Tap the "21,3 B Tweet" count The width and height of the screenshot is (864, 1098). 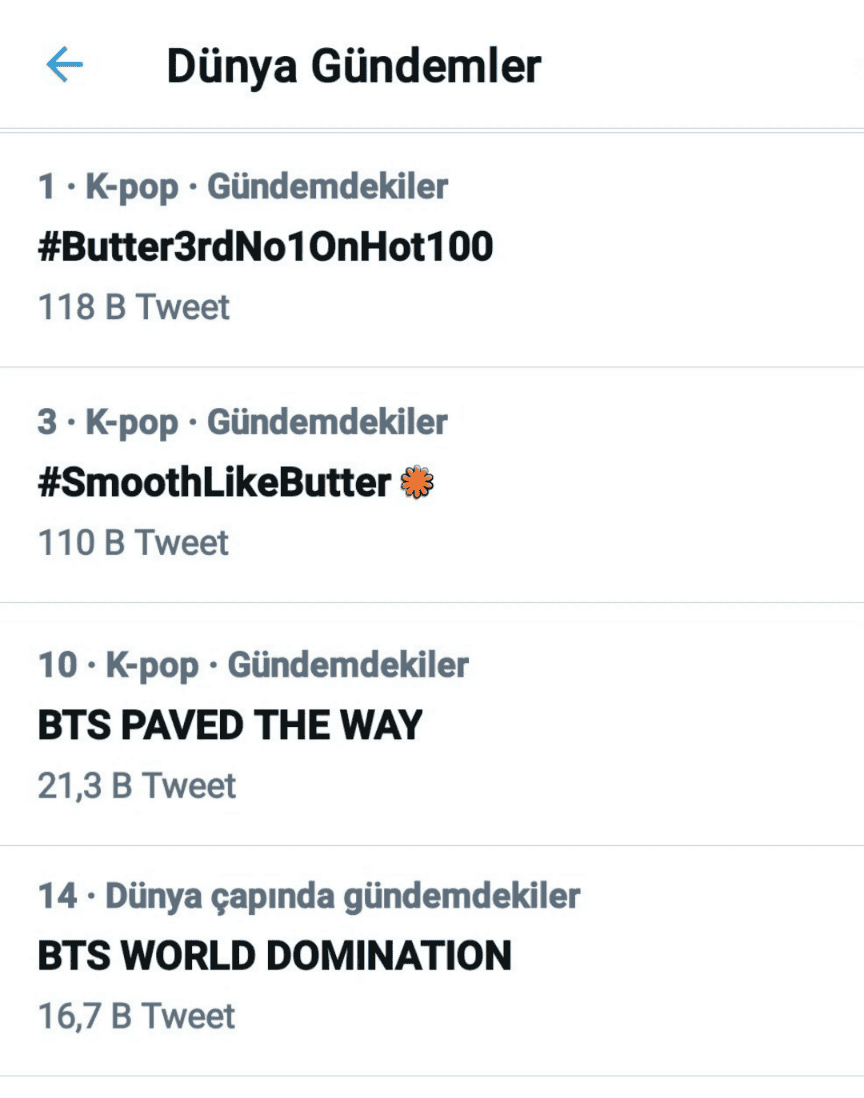tap(137, 785)
